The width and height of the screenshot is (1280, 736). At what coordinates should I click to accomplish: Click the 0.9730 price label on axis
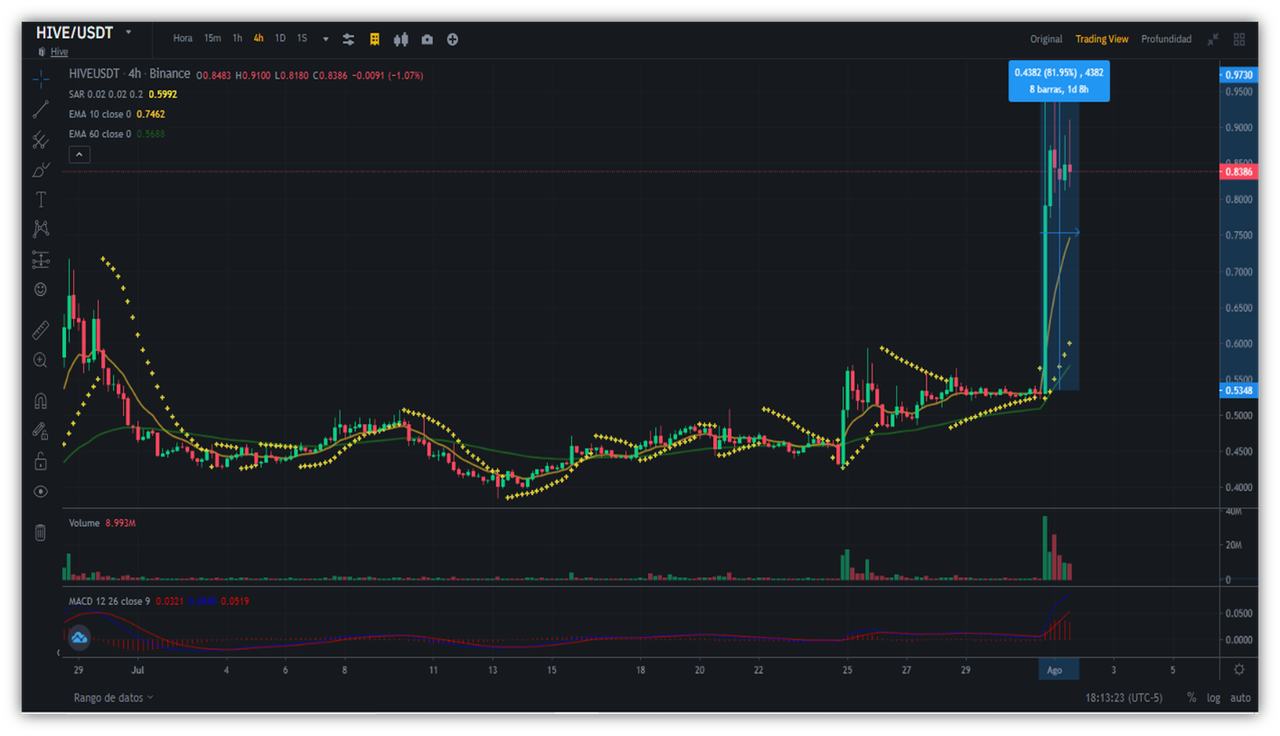pyautogui.click(x=1238, y=75)
